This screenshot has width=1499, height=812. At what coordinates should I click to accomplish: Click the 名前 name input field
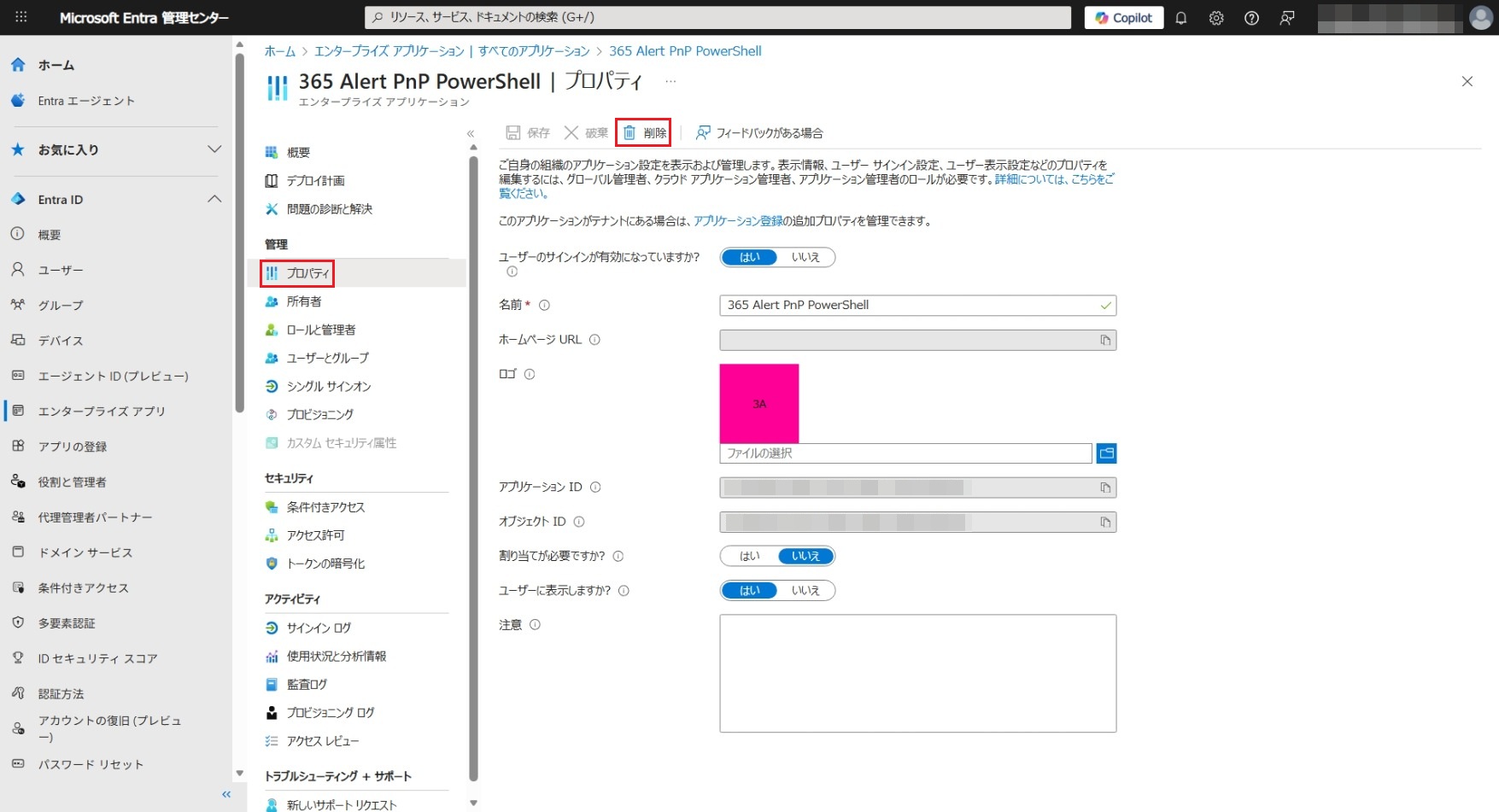tap(910, 305)
